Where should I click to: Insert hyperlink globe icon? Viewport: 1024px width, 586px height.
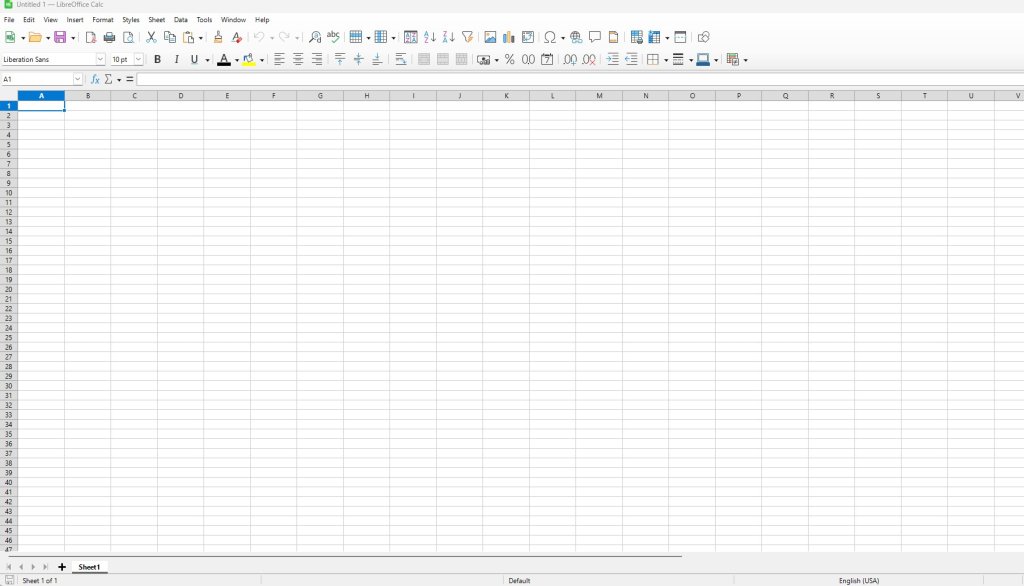click(x=576, y=37)
